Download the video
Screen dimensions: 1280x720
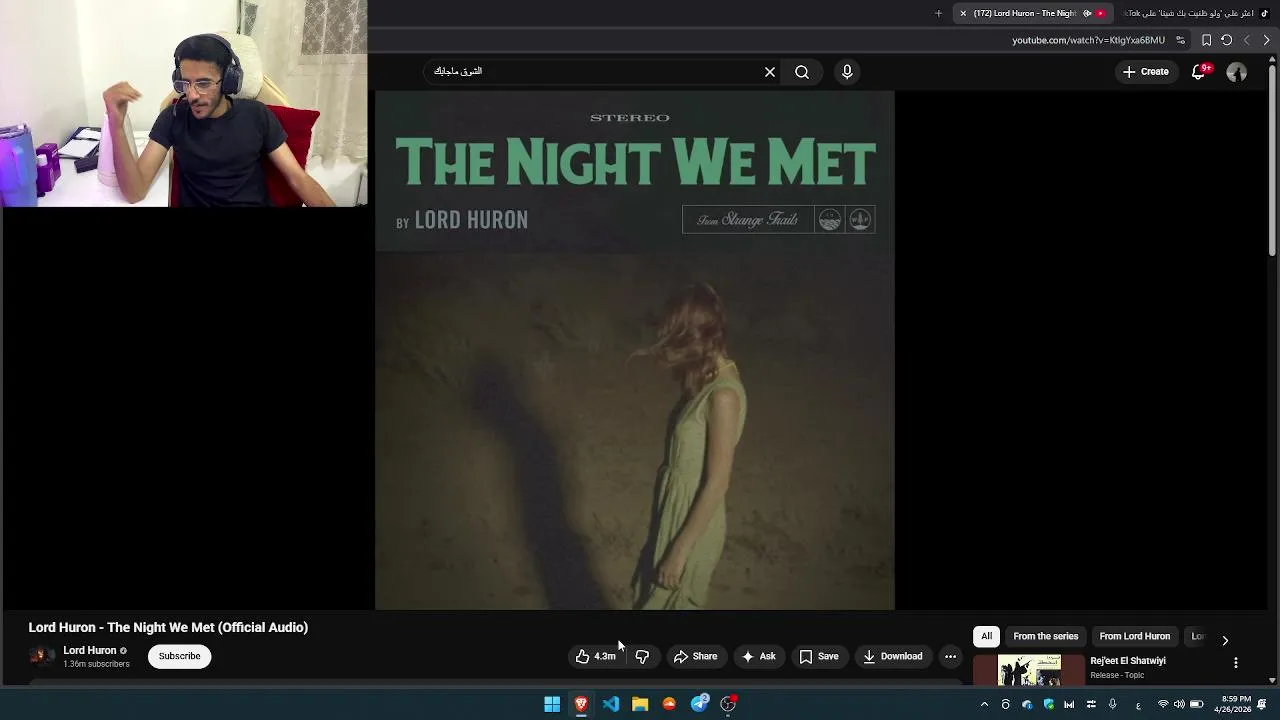point(892,656)
